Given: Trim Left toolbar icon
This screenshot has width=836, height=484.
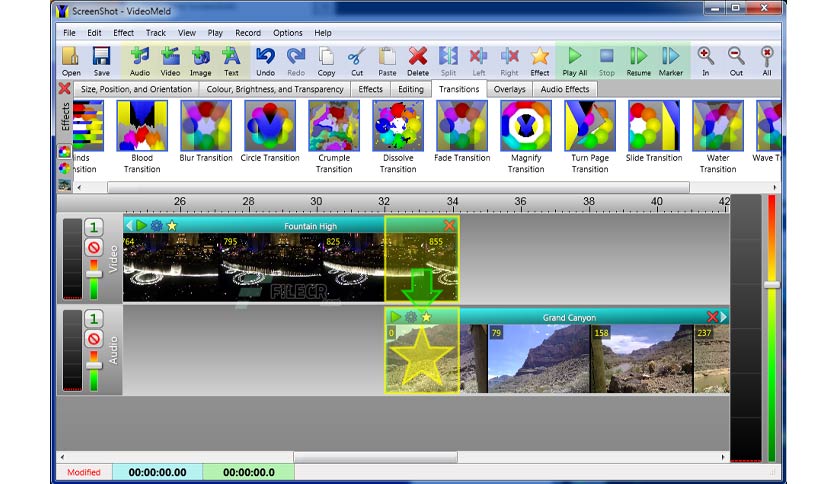Looking at the screenshot, I should coord(479,61).
